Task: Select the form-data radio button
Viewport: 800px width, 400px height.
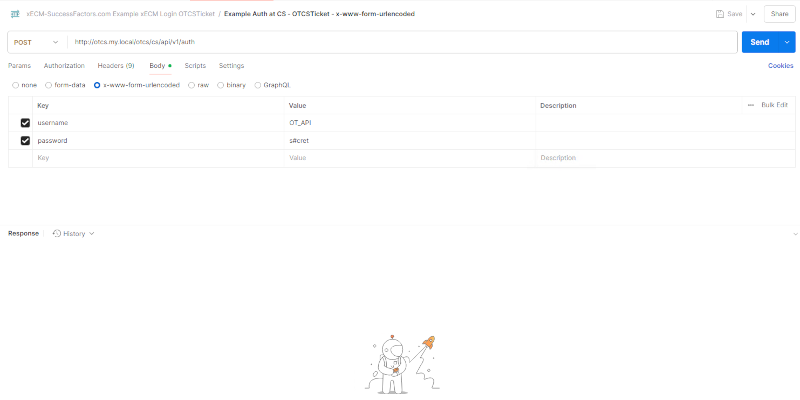Action: point(50,85)
